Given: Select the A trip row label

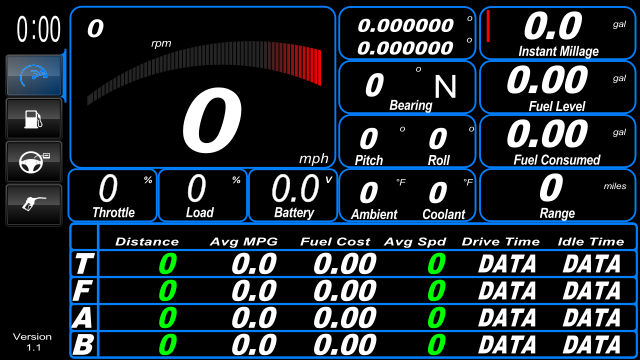Looking at the screenshot, I should [x=82, y=318].
